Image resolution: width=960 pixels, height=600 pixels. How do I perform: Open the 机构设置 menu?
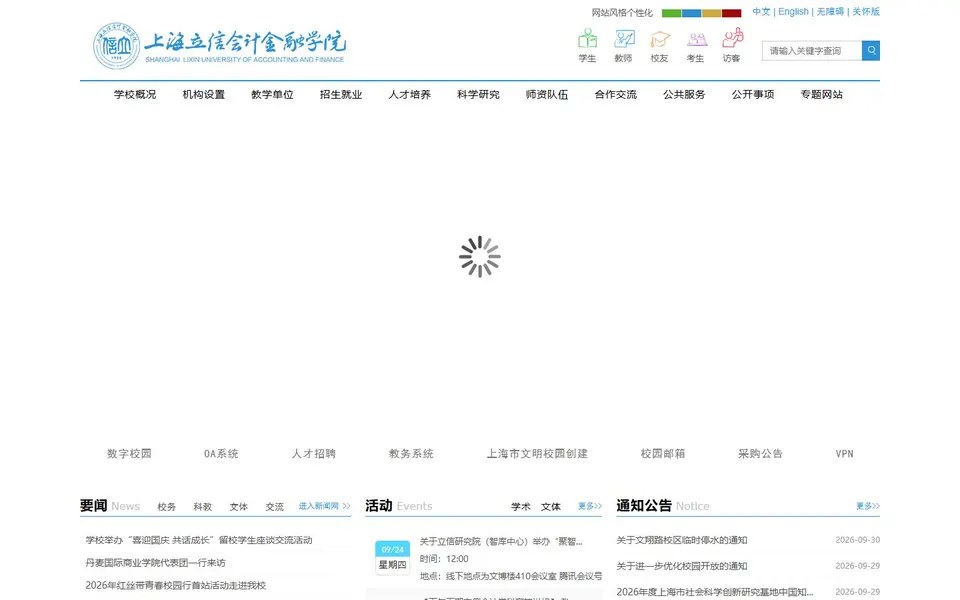point(203,94)
